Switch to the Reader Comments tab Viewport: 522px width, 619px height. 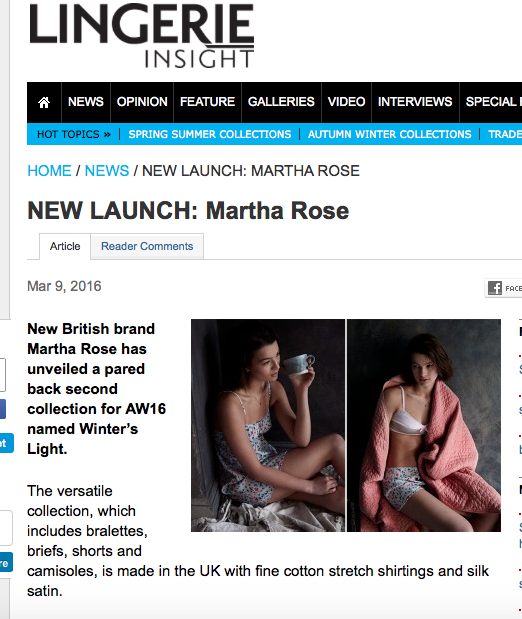(147, 246)
